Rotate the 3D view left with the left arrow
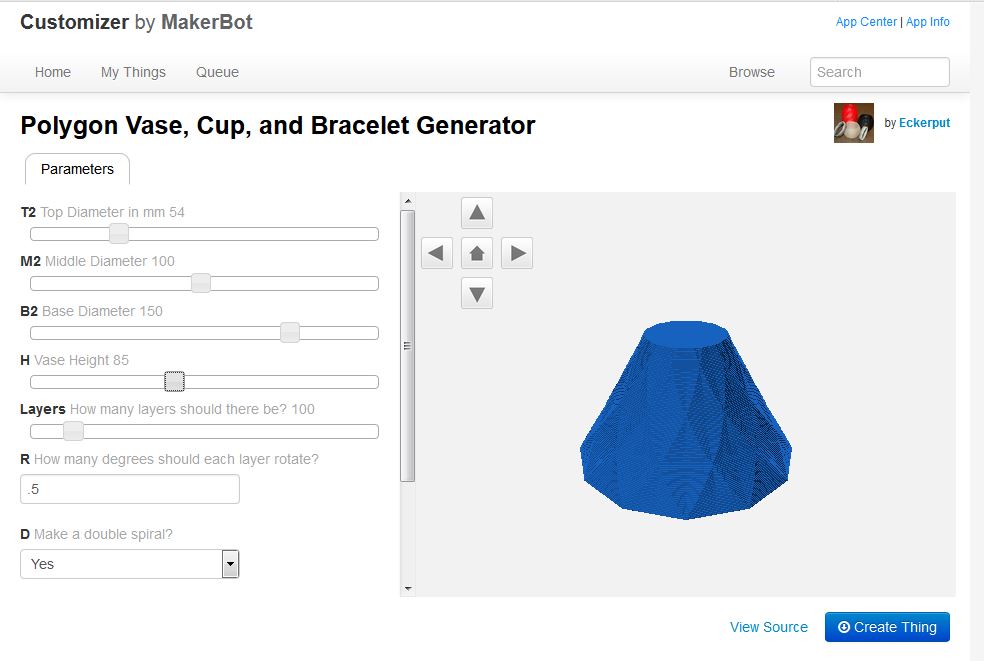This screenshot has height=661, width=984. click(437, 253)
